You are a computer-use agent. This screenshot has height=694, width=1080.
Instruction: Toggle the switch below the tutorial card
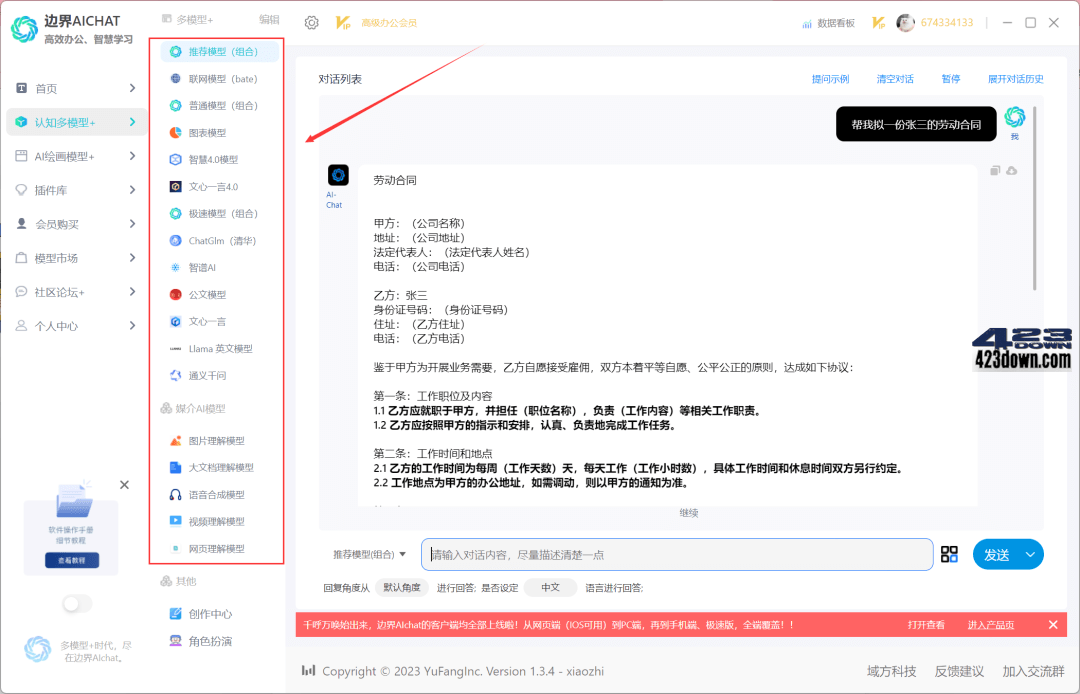77,604
